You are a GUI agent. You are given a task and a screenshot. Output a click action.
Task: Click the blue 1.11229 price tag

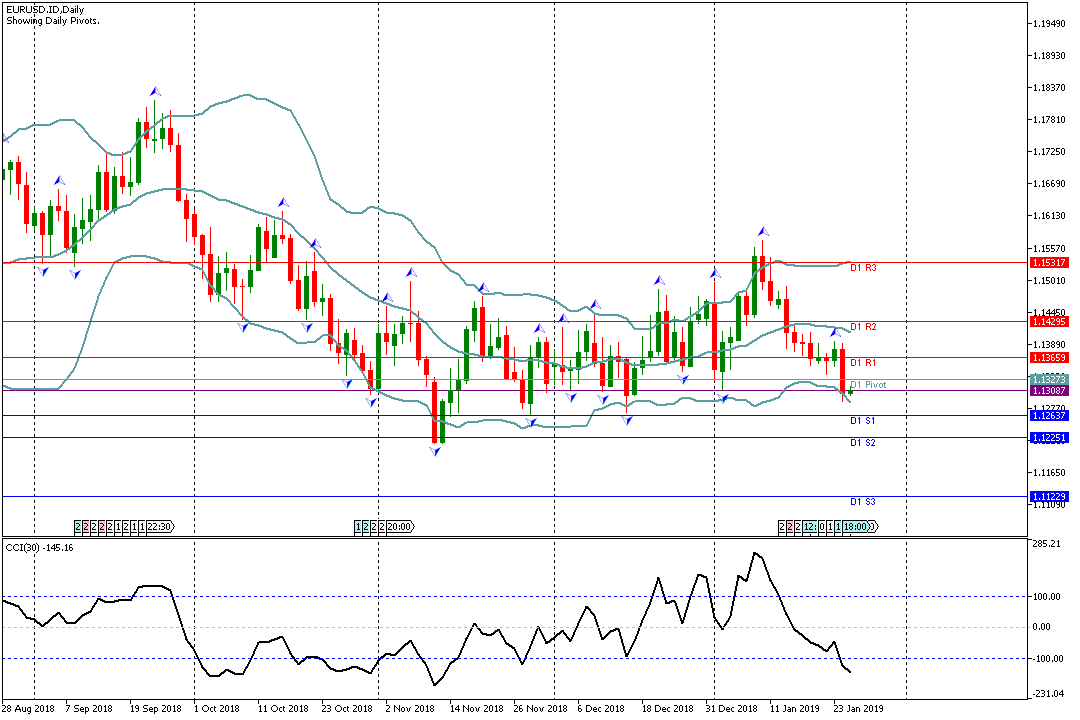tap(1051, 496)
